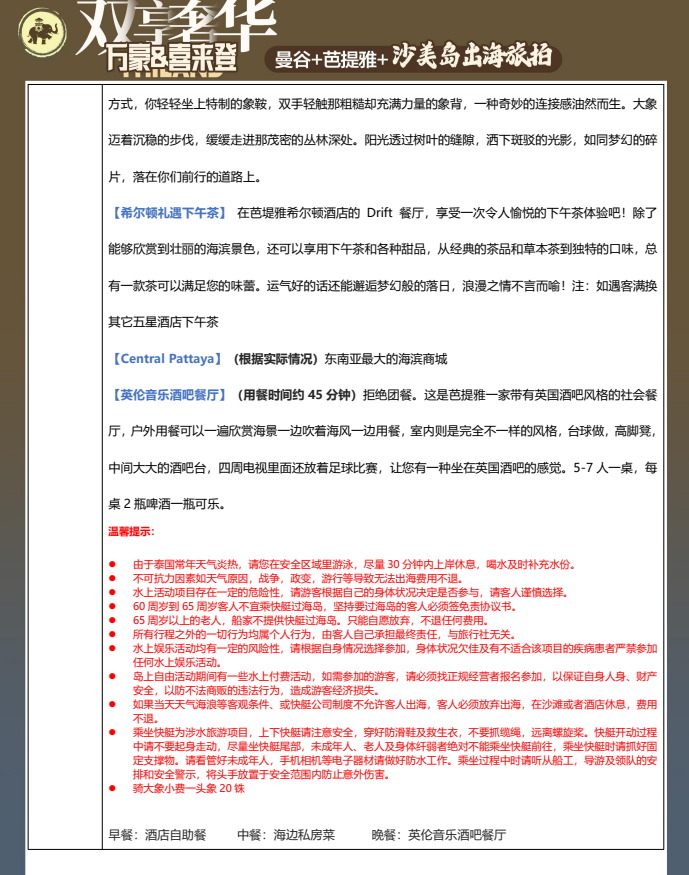Click 晚餐：英伦音乐酒吧餐厅 text
Image resolution: width=689 pixels, height=875 pixels.
439,835
